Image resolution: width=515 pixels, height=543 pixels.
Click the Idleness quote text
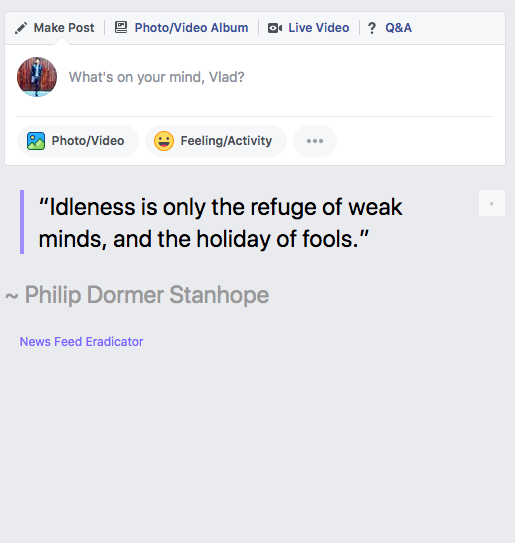221,223
